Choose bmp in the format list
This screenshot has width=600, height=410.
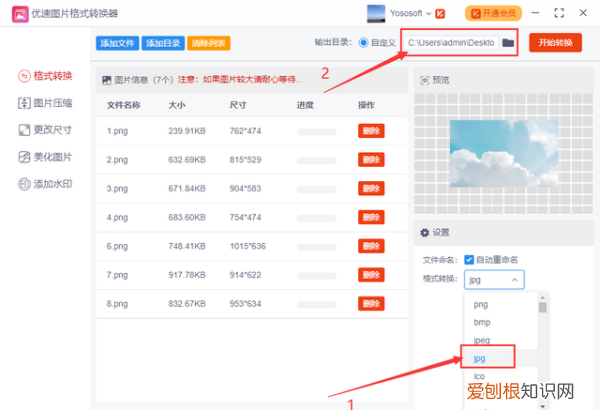click(482, 322)
